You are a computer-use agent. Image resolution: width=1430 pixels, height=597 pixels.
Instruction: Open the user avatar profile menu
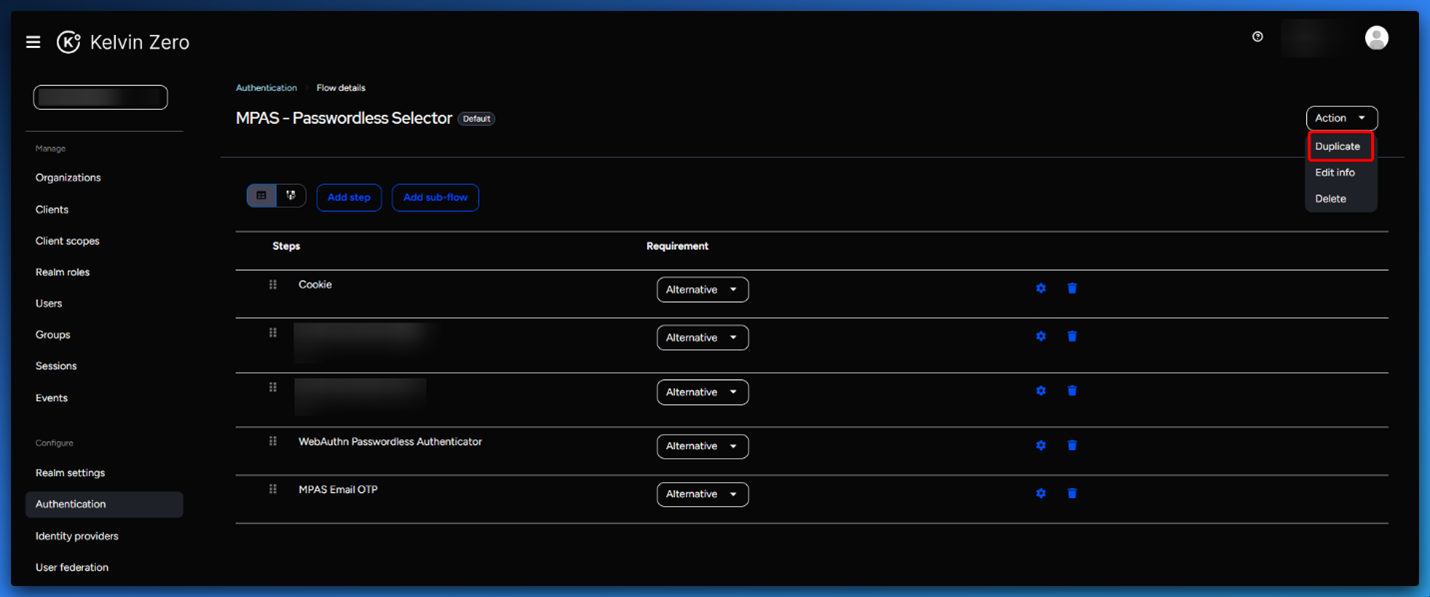point(1376,38)
